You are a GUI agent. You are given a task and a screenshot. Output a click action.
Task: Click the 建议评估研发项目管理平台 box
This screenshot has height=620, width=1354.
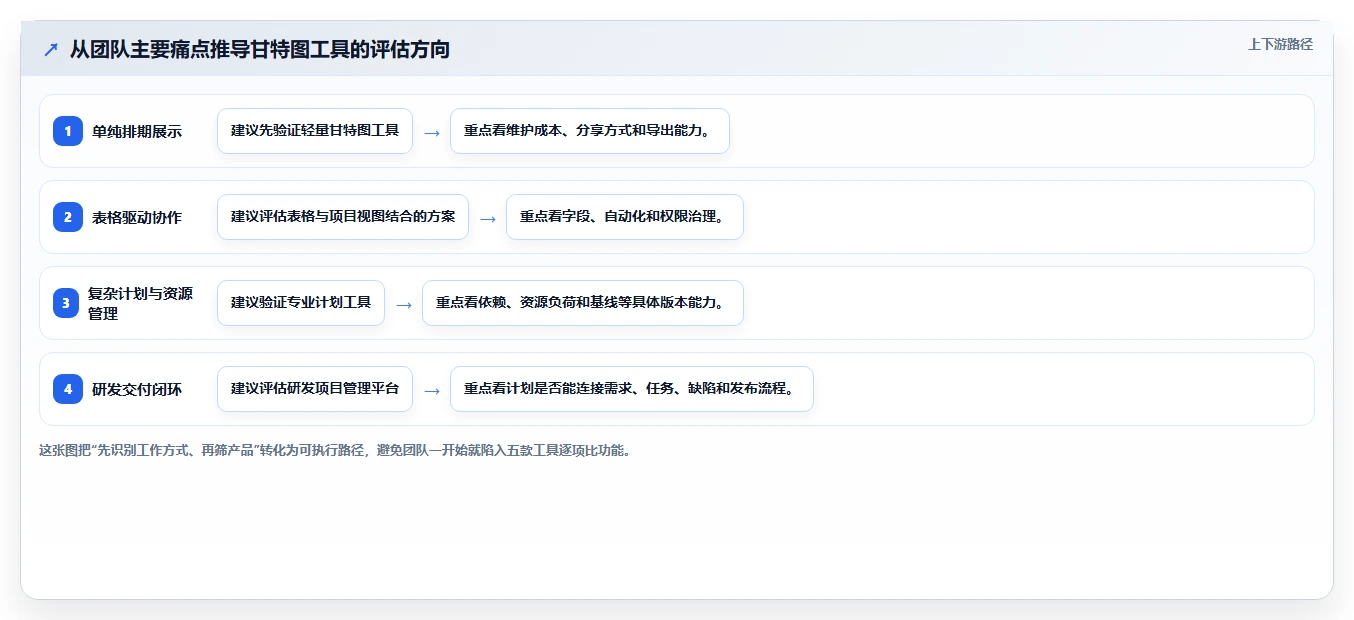coord(315,389)
